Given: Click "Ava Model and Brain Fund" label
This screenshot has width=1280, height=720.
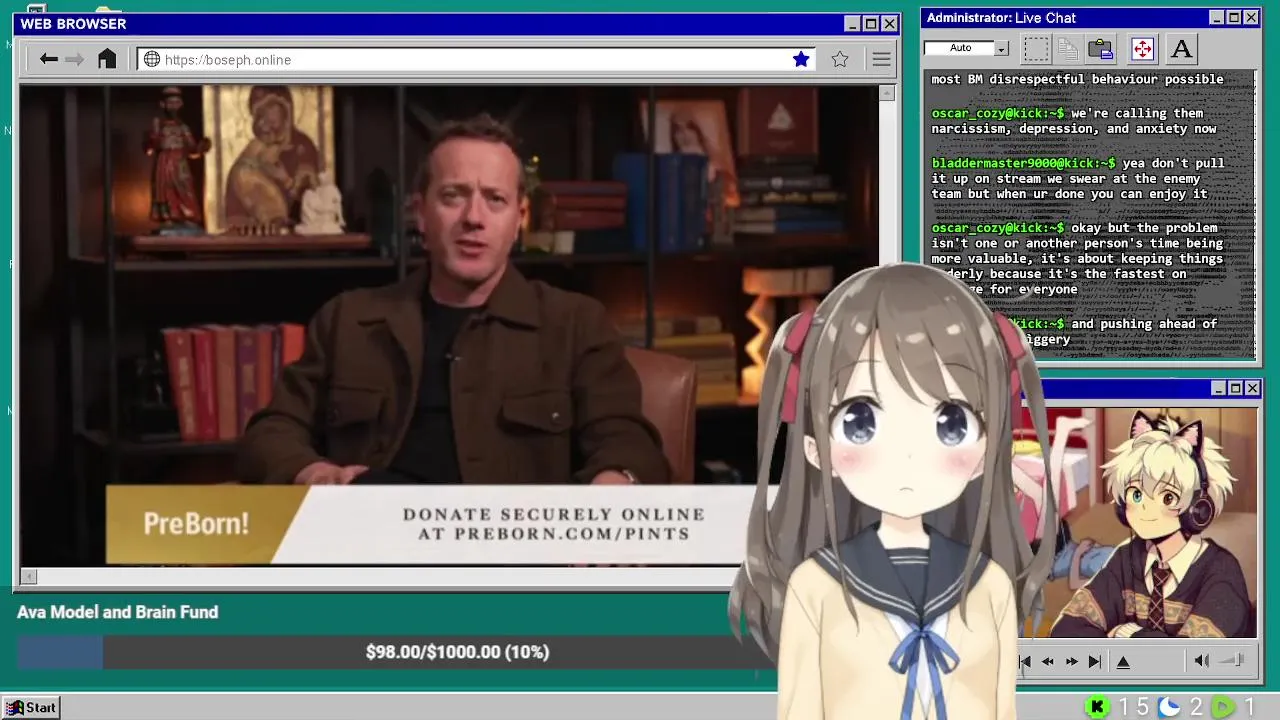Looking at the screenshot, I should [x=117, y=612].
